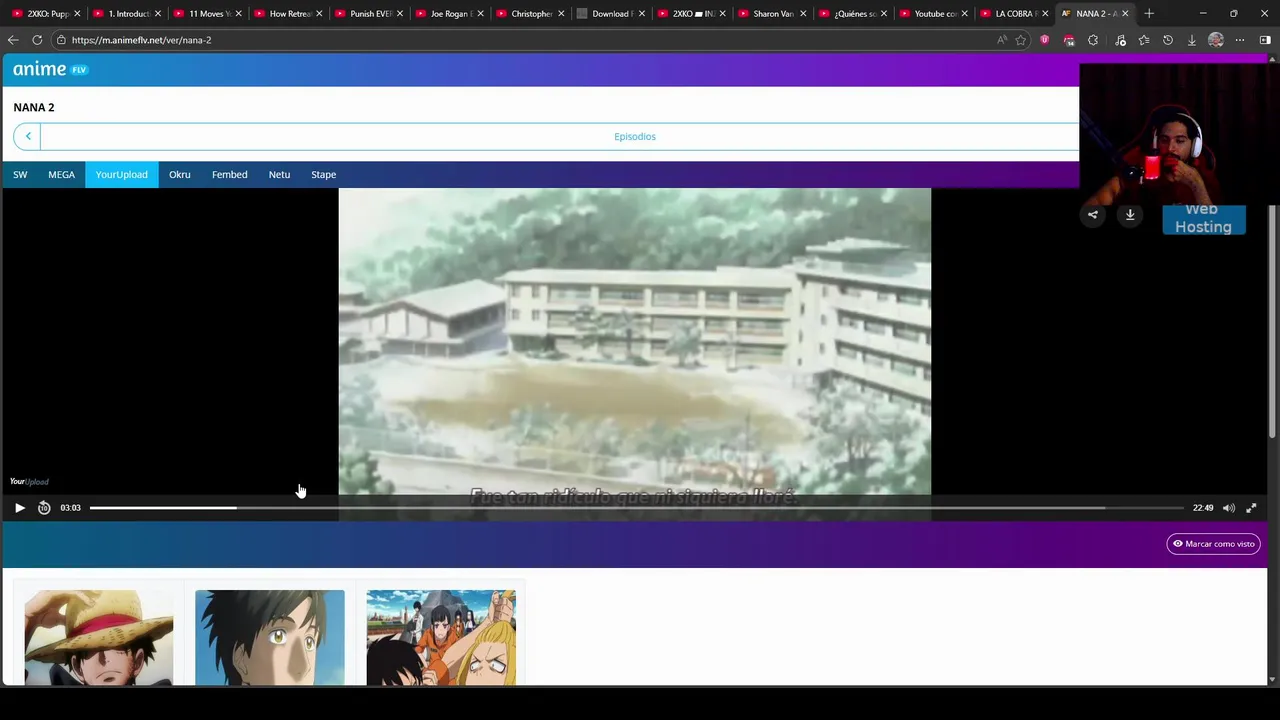Open the red extension with 14 badge

(x=1069, y=40)
